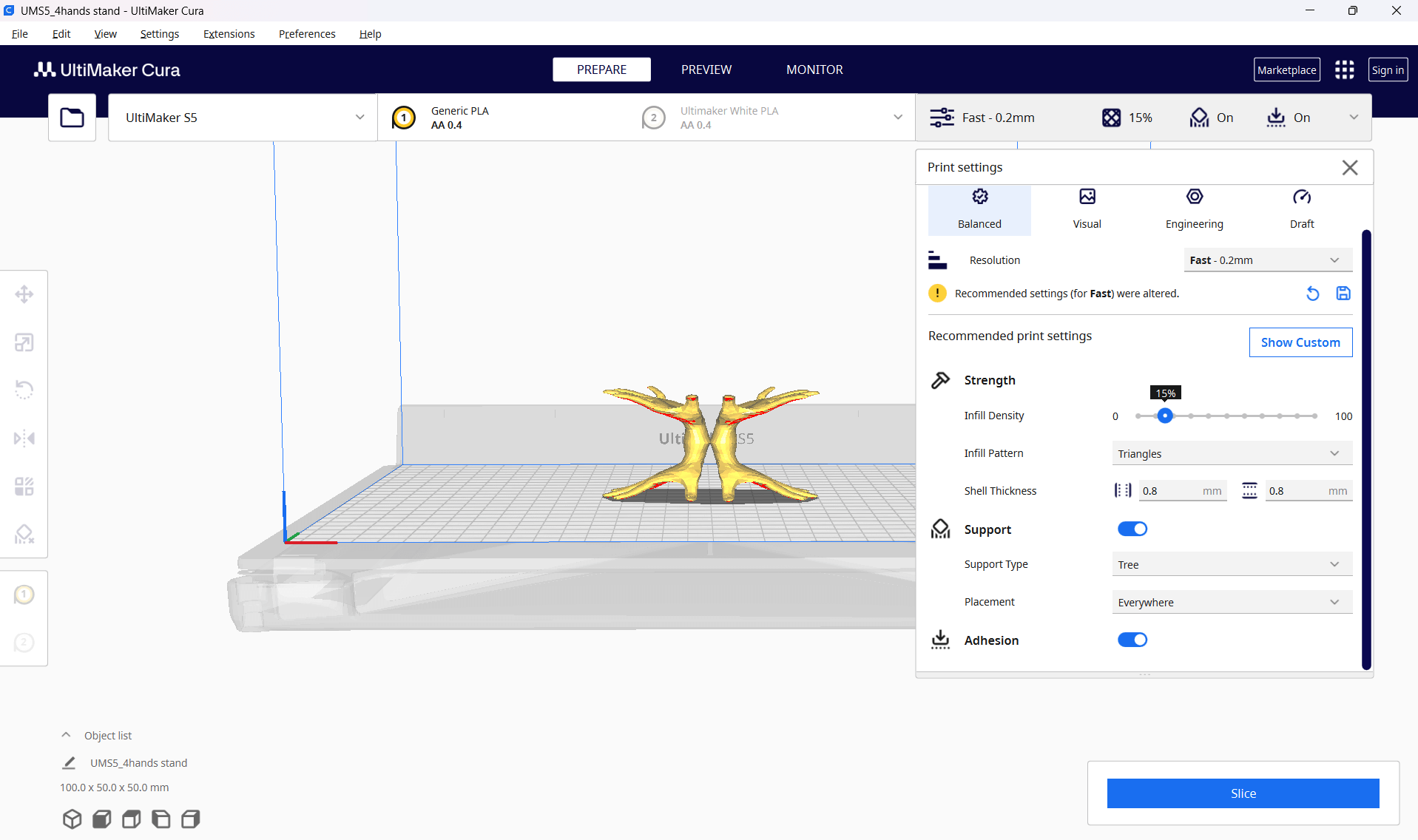Open the application switcher grid icon
The image size is (1418, 840).
point(1344,70)
